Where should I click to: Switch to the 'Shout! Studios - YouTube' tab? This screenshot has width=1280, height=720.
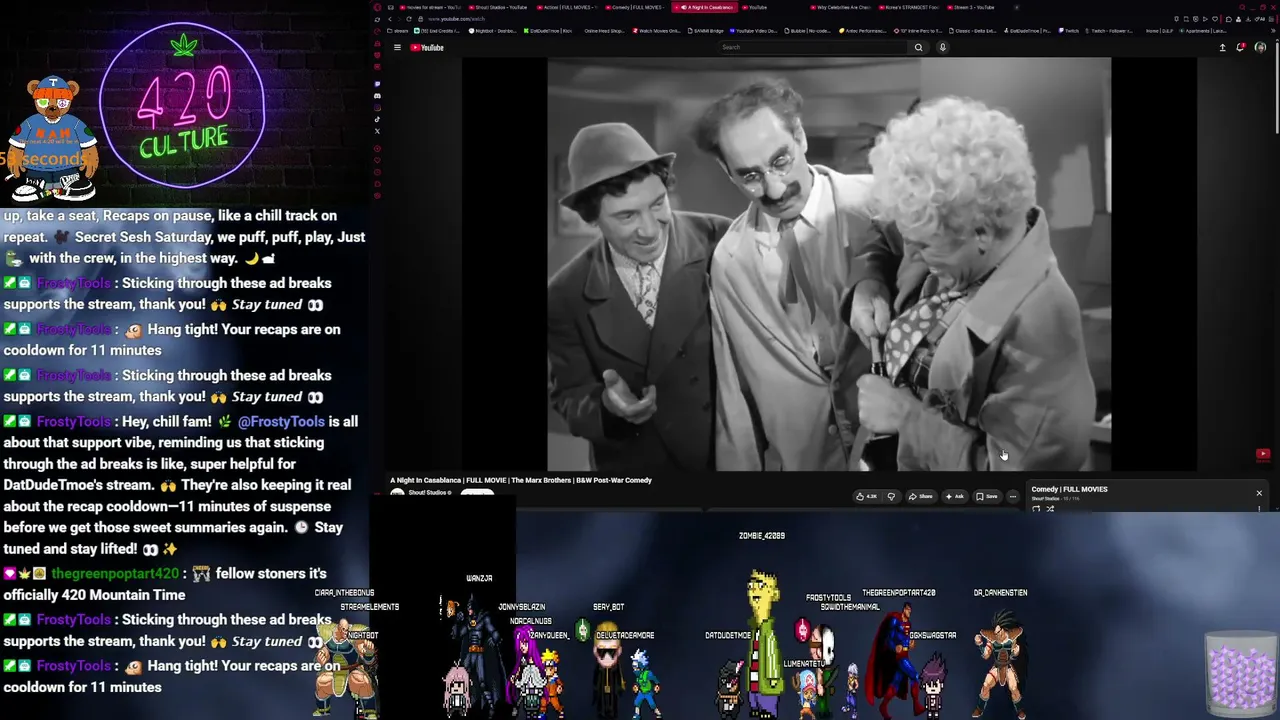(x=499, y=7)
